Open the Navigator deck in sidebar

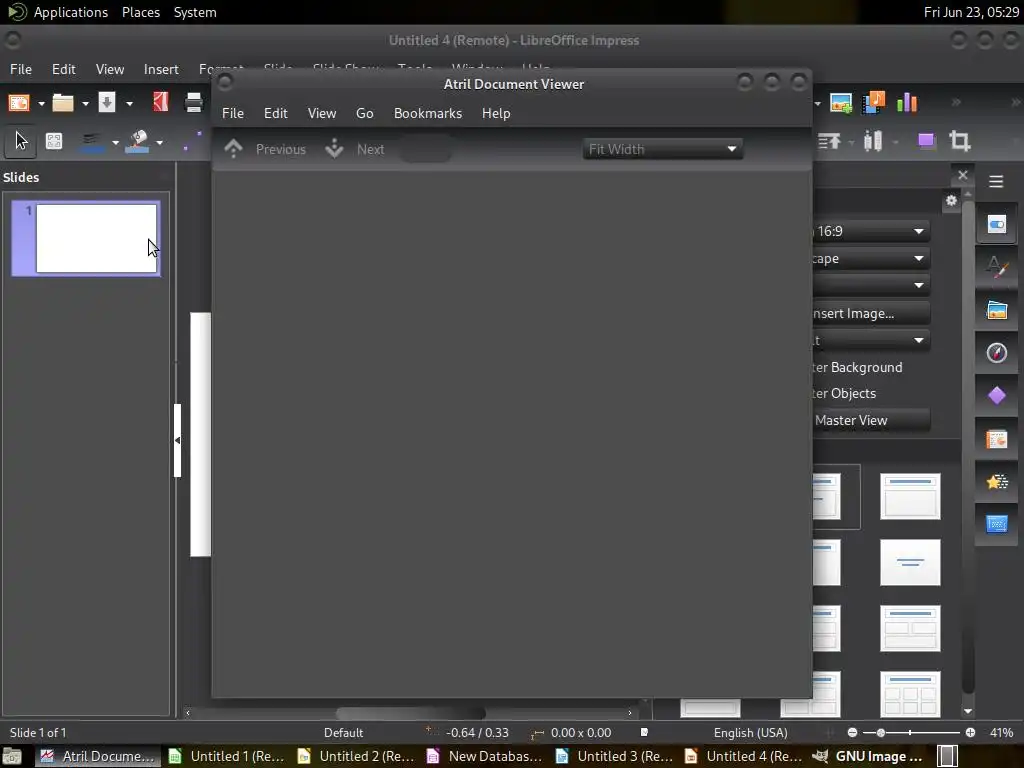click(x=997, y=353)
